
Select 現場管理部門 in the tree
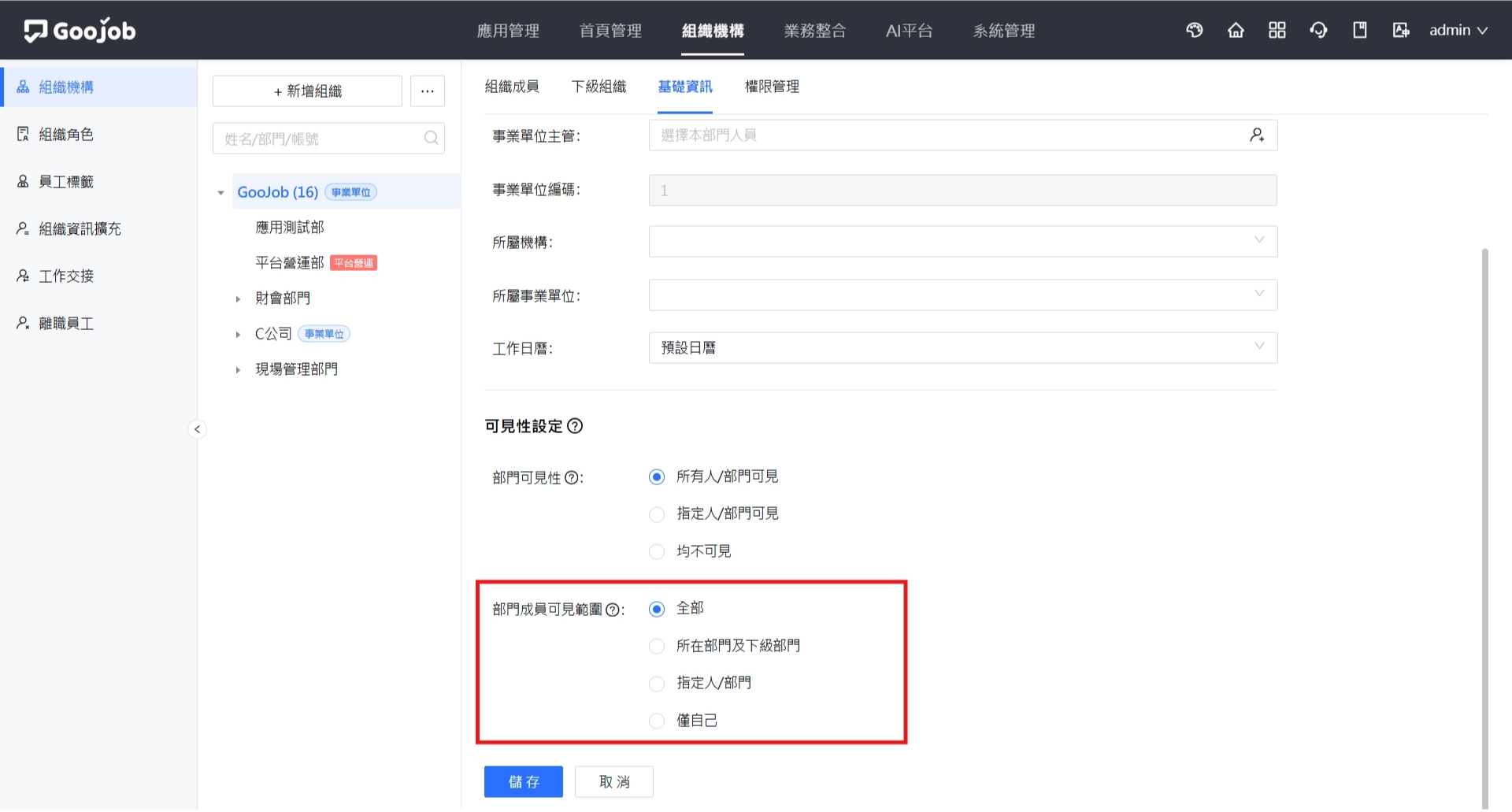coord(297,369)
